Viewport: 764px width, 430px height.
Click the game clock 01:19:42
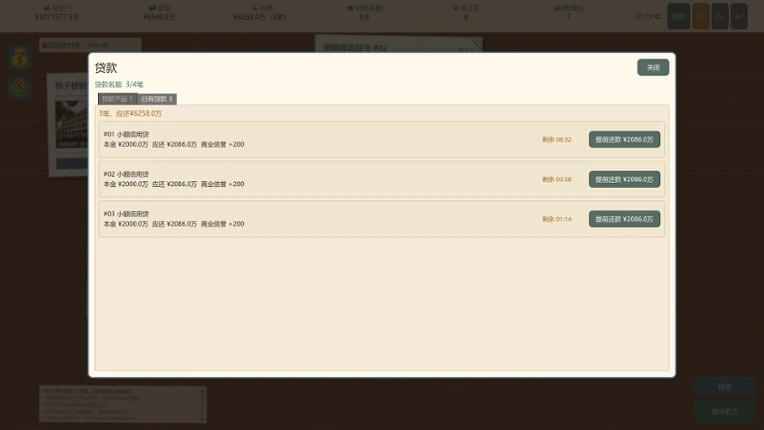click(x=649, y=17)
